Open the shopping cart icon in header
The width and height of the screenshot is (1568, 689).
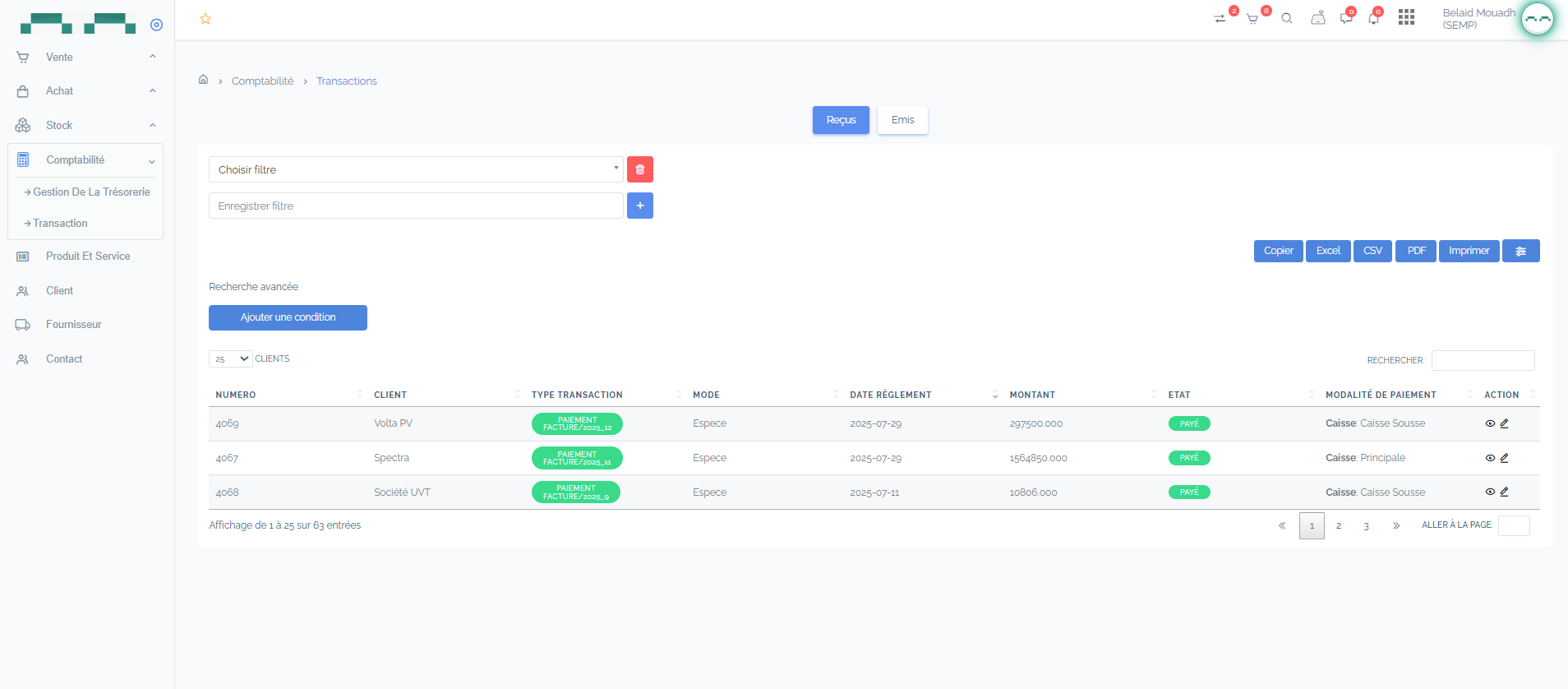(1252, 18)
